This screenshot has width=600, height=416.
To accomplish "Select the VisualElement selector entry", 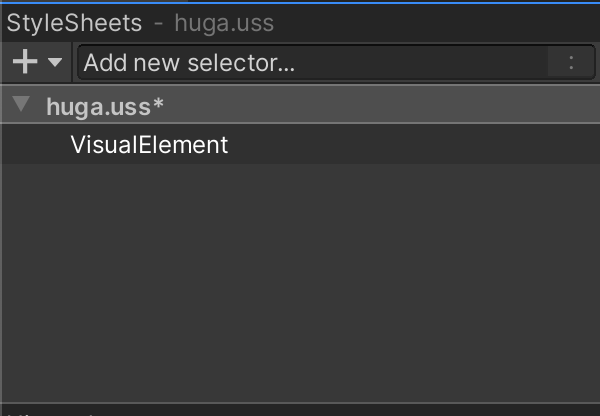I will (149, 145).
